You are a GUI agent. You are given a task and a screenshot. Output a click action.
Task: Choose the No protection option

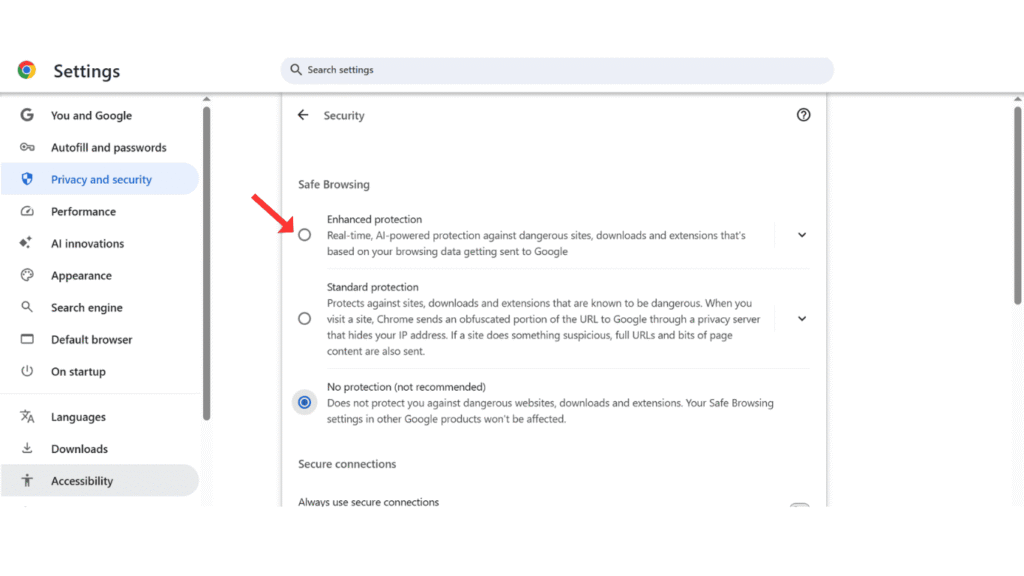tap(304, 402)
